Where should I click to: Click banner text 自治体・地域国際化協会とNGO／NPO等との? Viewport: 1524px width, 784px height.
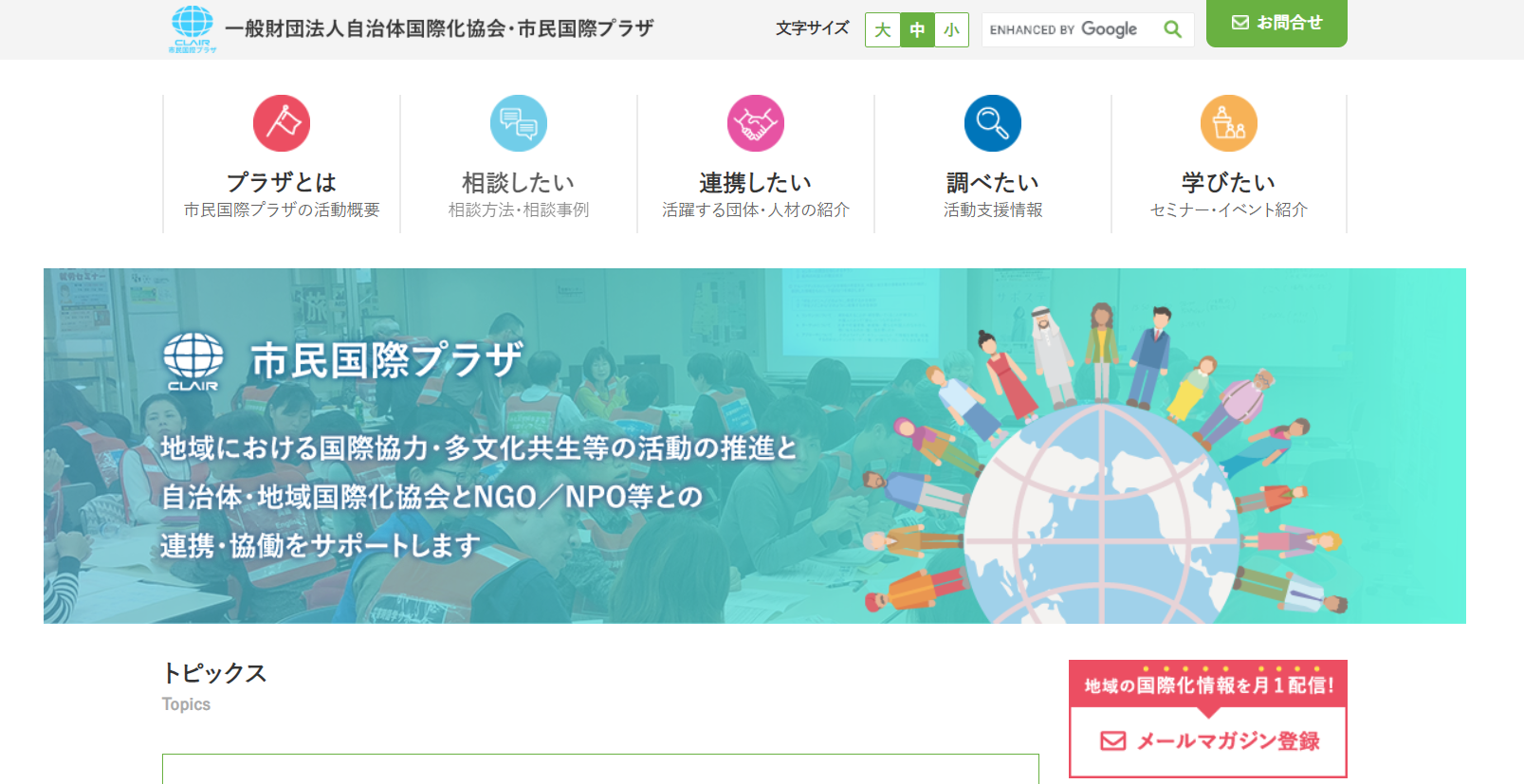(431, 497)
